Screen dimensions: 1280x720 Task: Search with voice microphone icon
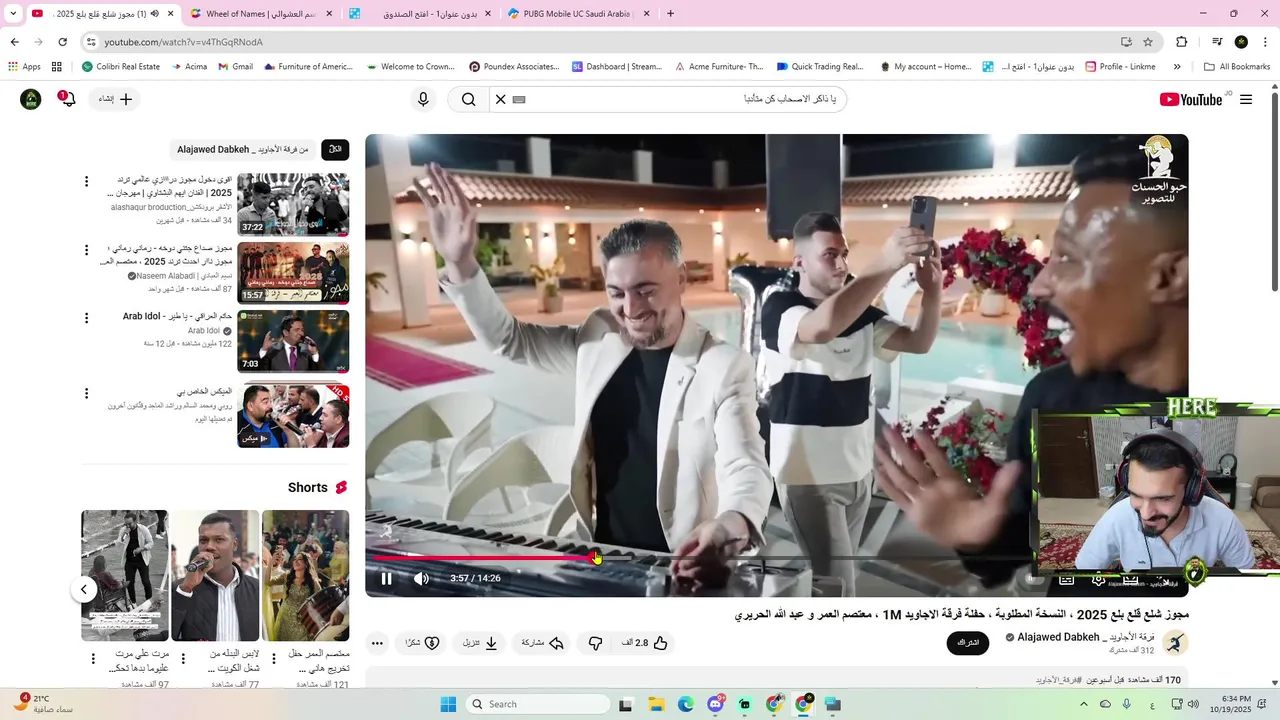pos(423,99)
